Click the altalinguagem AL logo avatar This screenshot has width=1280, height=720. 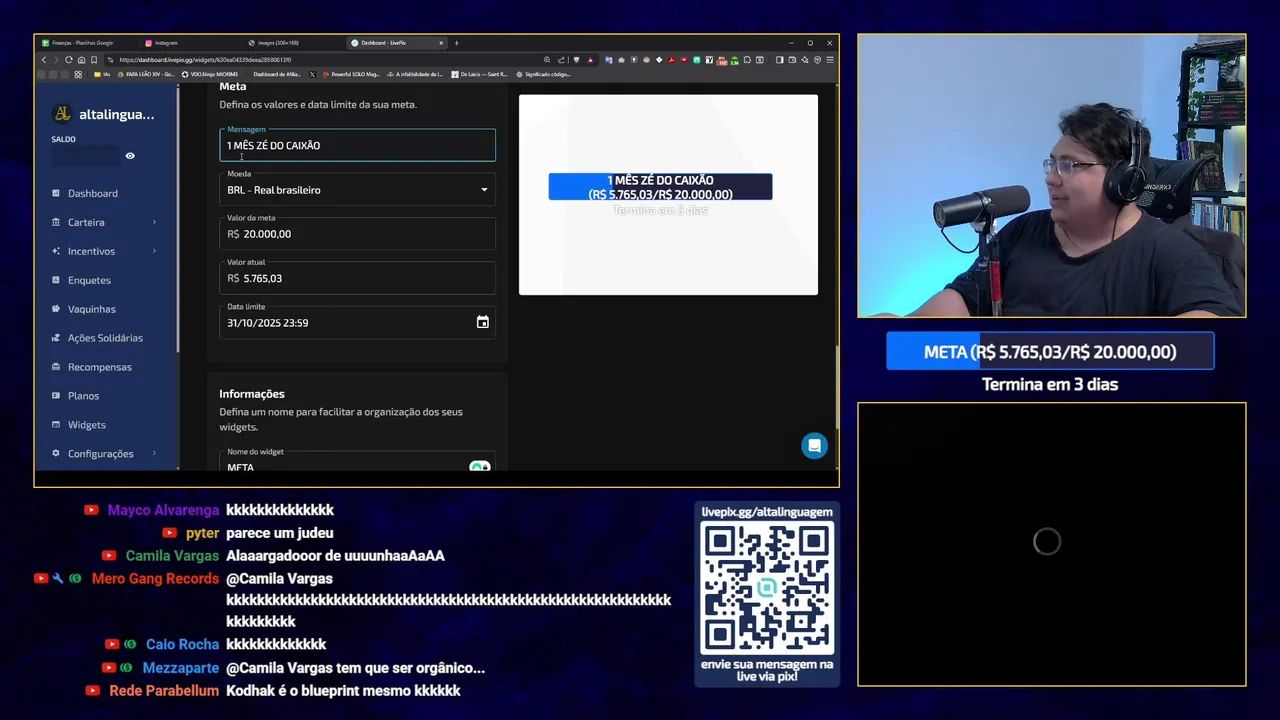coord(62,114)
